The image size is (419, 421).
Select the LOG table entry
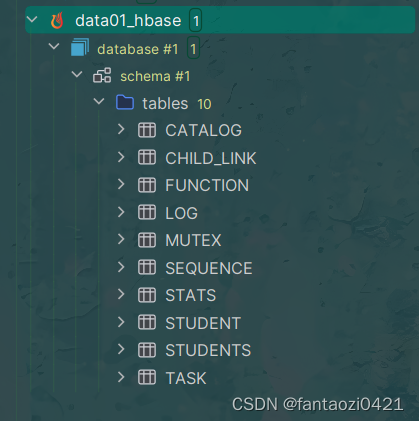coord(182,213)
